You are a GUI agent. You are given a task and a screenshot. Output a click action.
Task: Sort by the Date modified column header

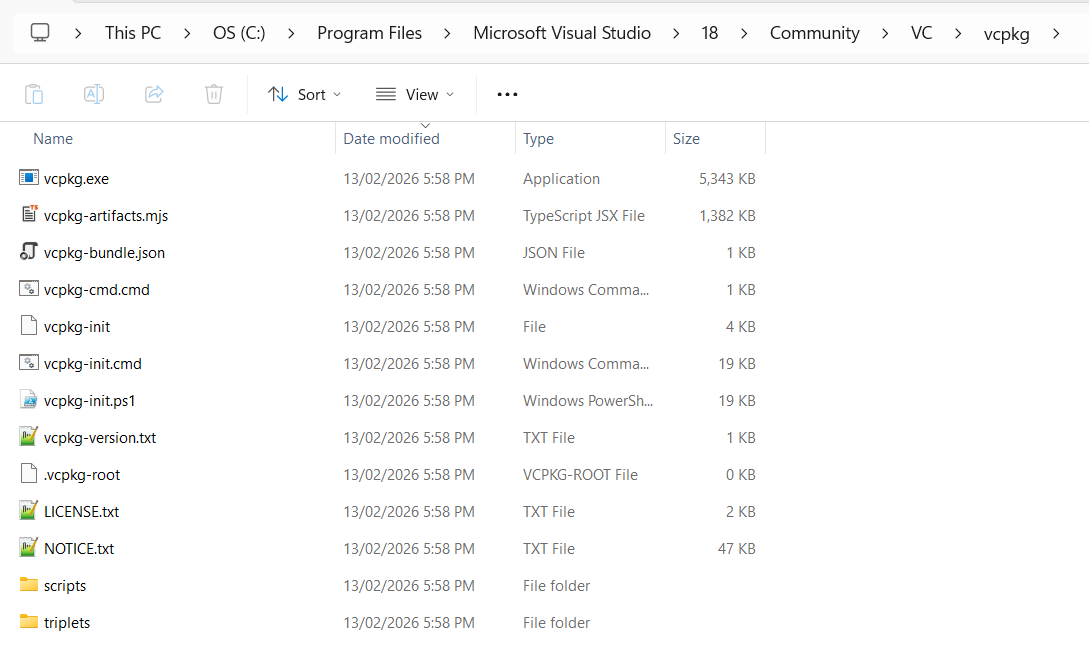click(x=391, y=139)
